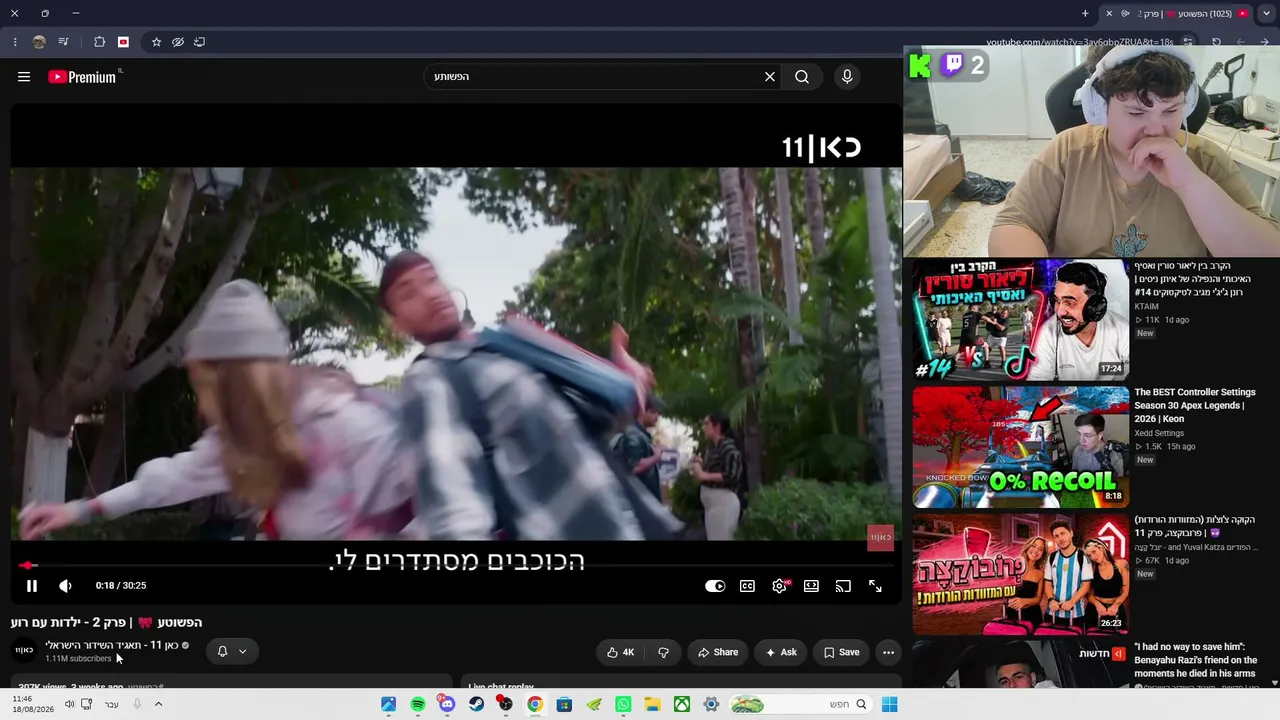Viewport: 1280px width, 720px height.
Task: Open the Xbox app from taskbar
Action: tap(681, 704)
